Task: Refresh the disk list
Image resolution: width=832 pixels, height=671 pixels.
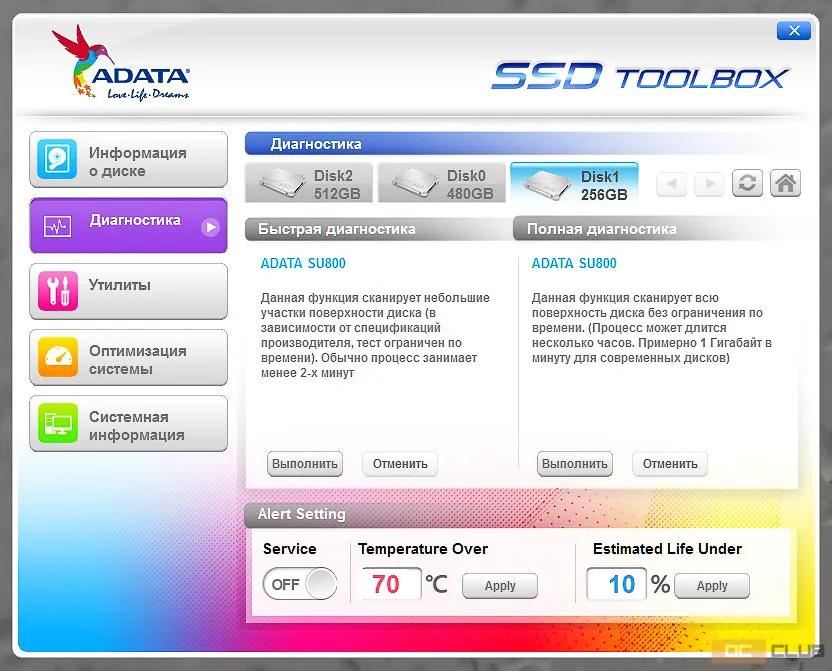Action: pos(747,183)
